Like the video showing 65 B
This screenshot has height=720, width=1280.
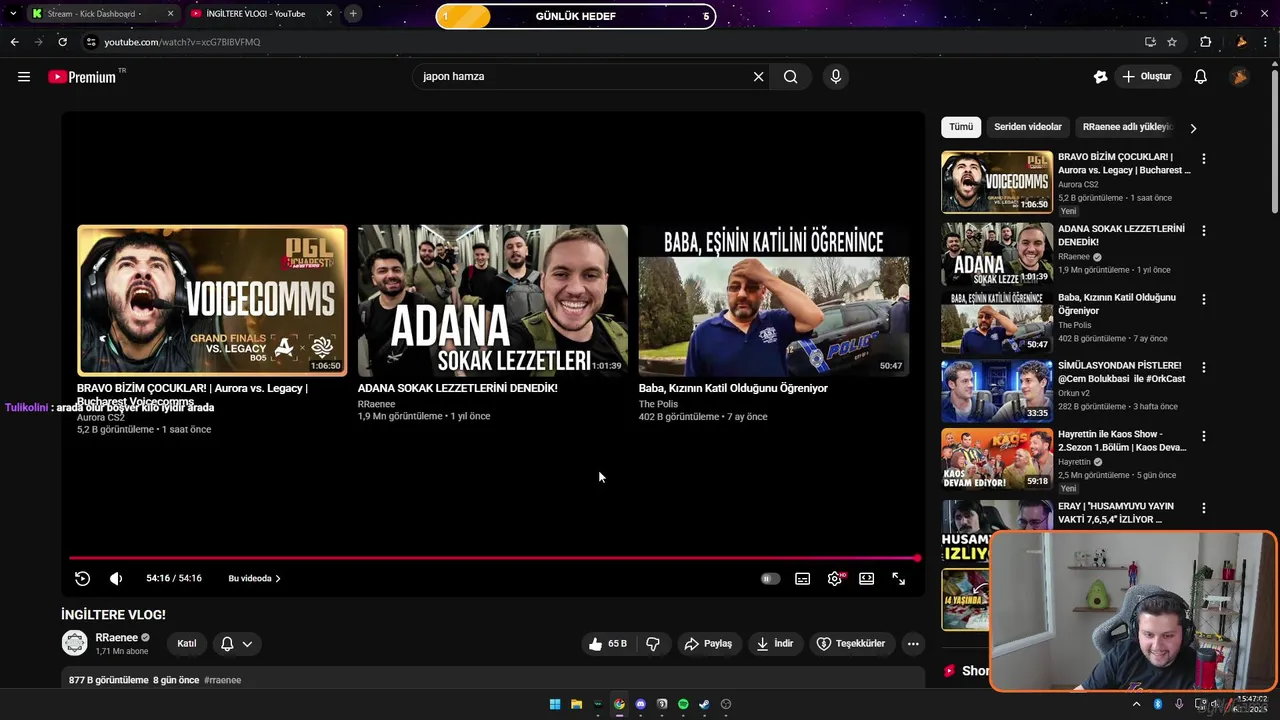[608, 644]
